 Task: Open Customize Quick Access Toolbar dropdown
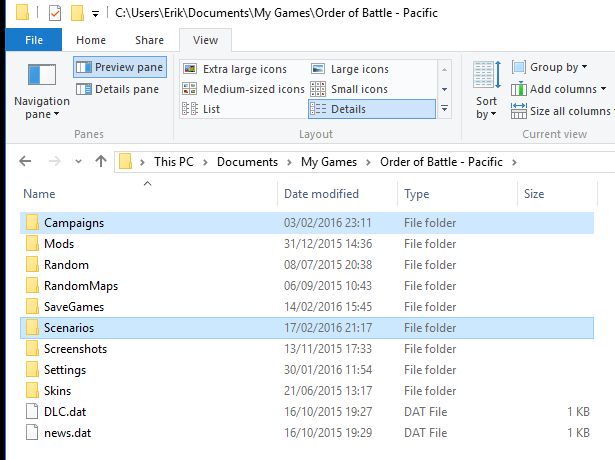click(95, 14)
